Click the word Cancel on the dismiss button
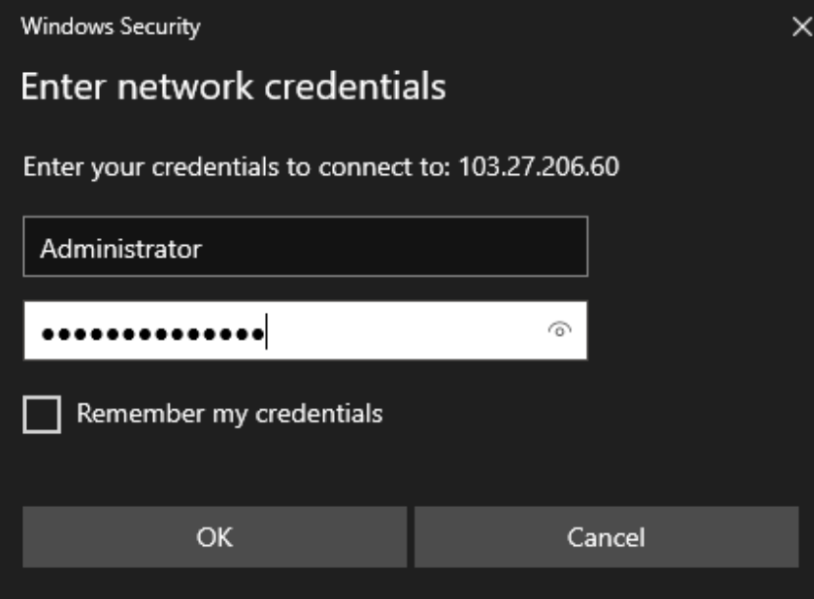814x599 pixels. tap(606, 537)
